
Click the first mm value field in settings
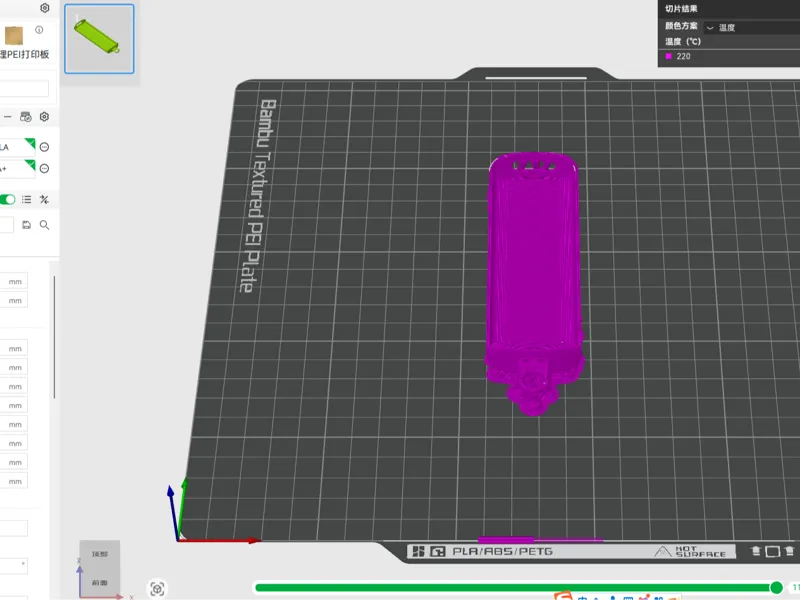14,281
